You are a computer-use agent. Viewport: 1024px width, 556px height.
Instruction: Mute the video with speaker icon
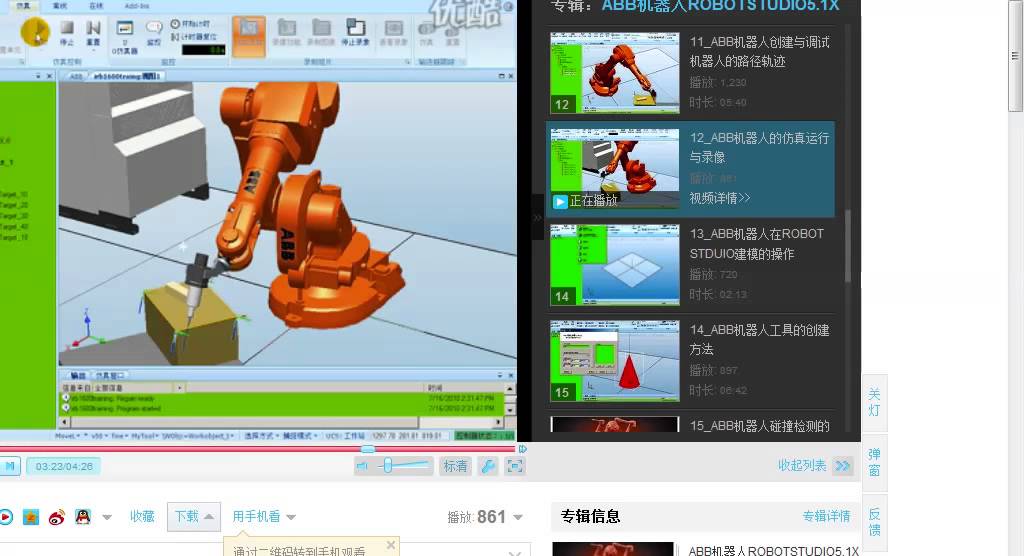362,466
